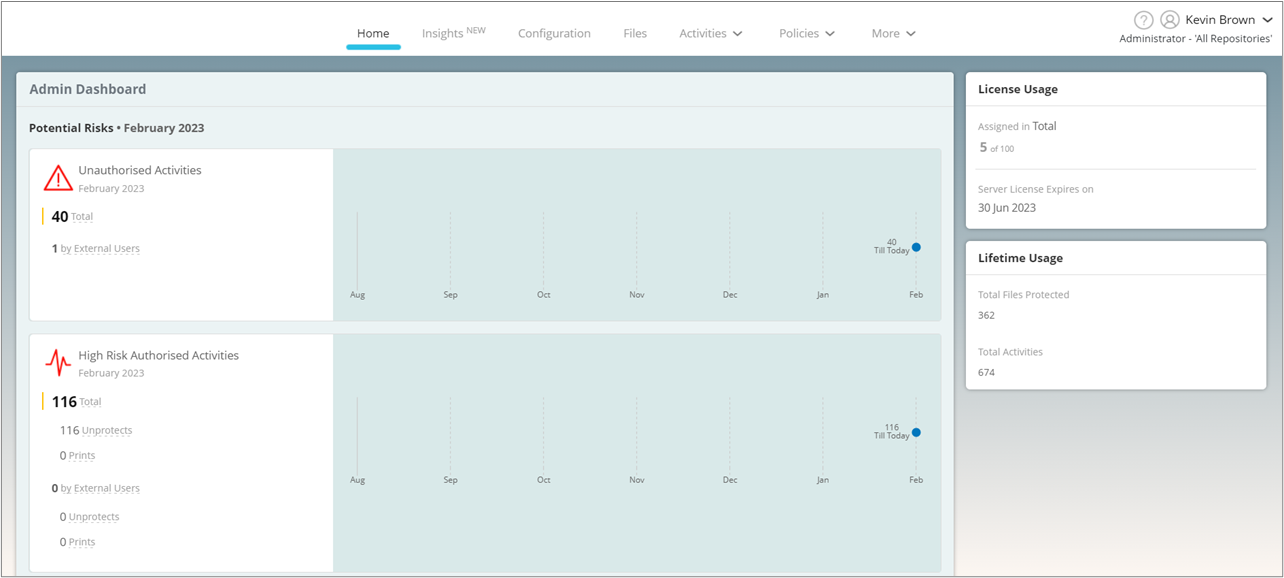Image resolution: width=1284 pixels, height=578 pixels.
Task: Expand the Policies dropdown menu
Action: point(807,33)
